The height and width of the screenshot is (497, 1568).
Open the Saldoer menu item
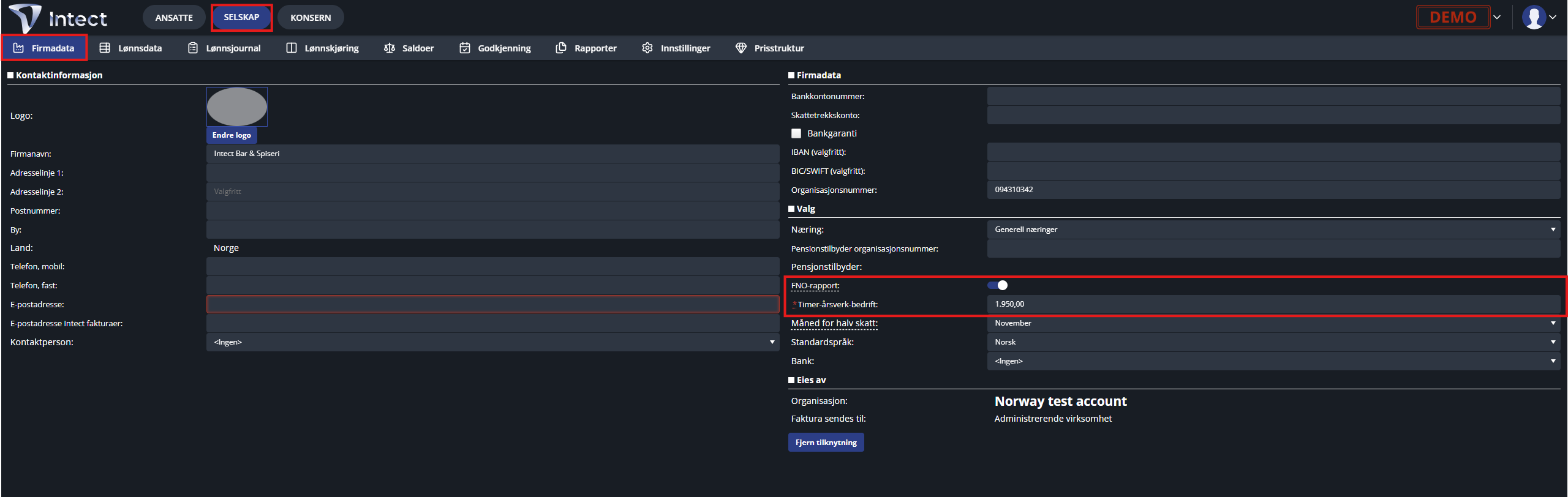click(x=409, y=48)
